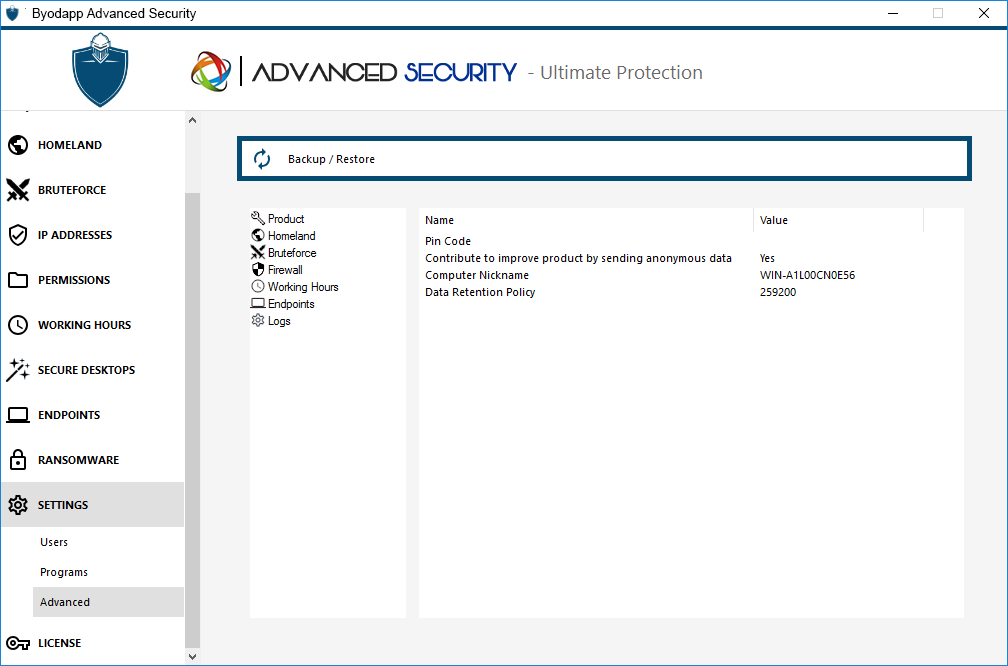The image size is (1008, 666).
Task: Click the colorful Advanced Security swirl logo
Action: click(x=211, y=71)
